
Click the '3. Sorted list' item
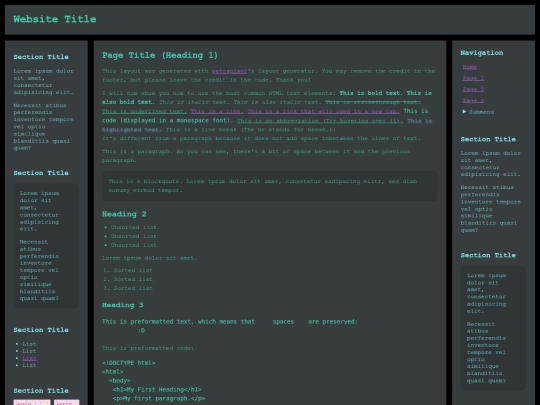tap(128, 288)
